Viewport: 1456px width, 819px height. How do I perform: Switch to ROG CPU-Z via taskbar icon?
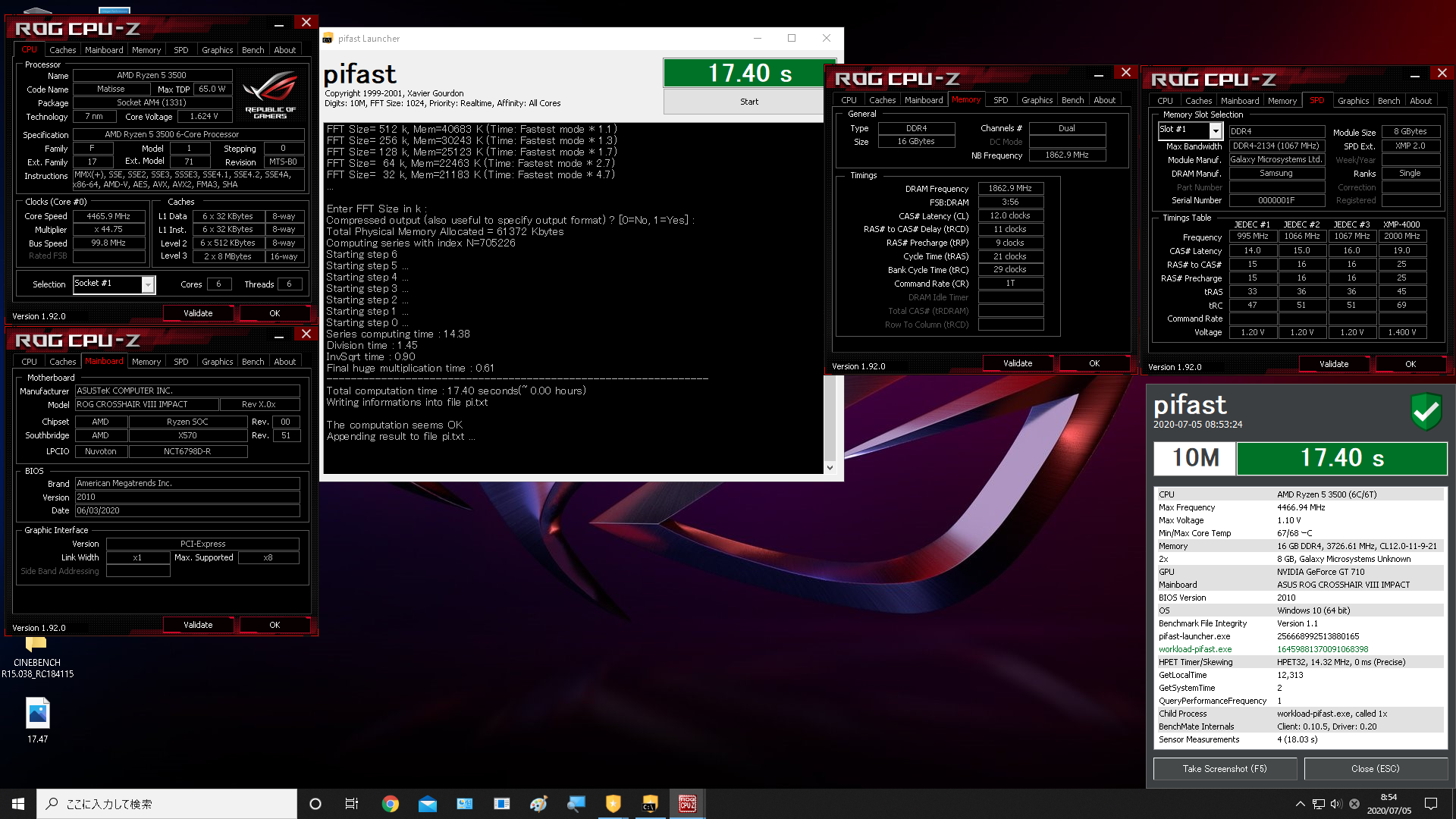pos(687,804)
